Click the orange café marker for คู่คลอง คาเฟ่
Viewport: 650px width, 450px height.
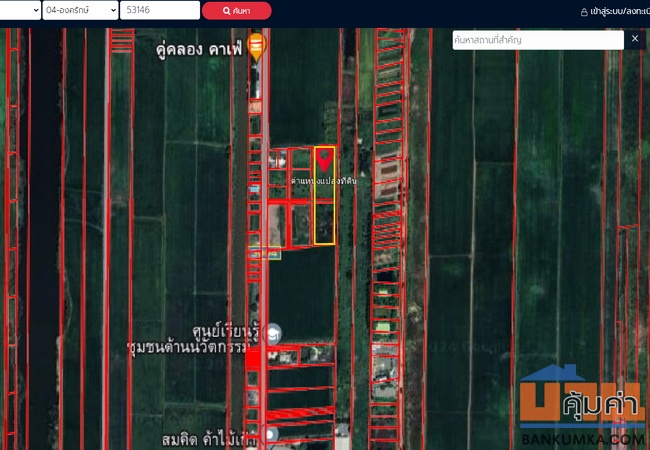tap(257, 46)
